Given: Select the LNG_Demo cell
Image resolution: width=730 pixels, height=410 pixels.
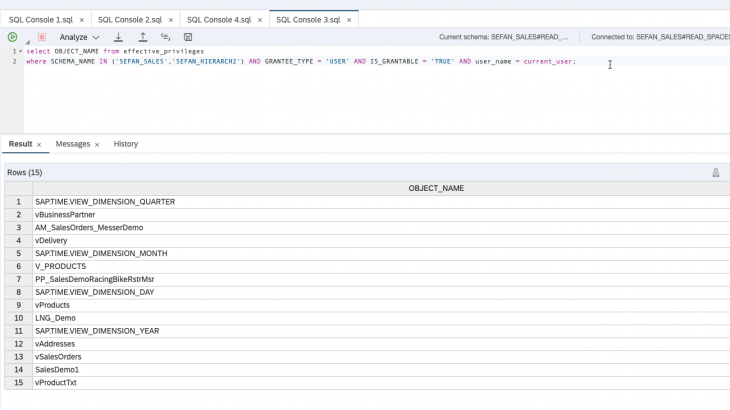Looking at the screenshot, I should pos(381,318).
